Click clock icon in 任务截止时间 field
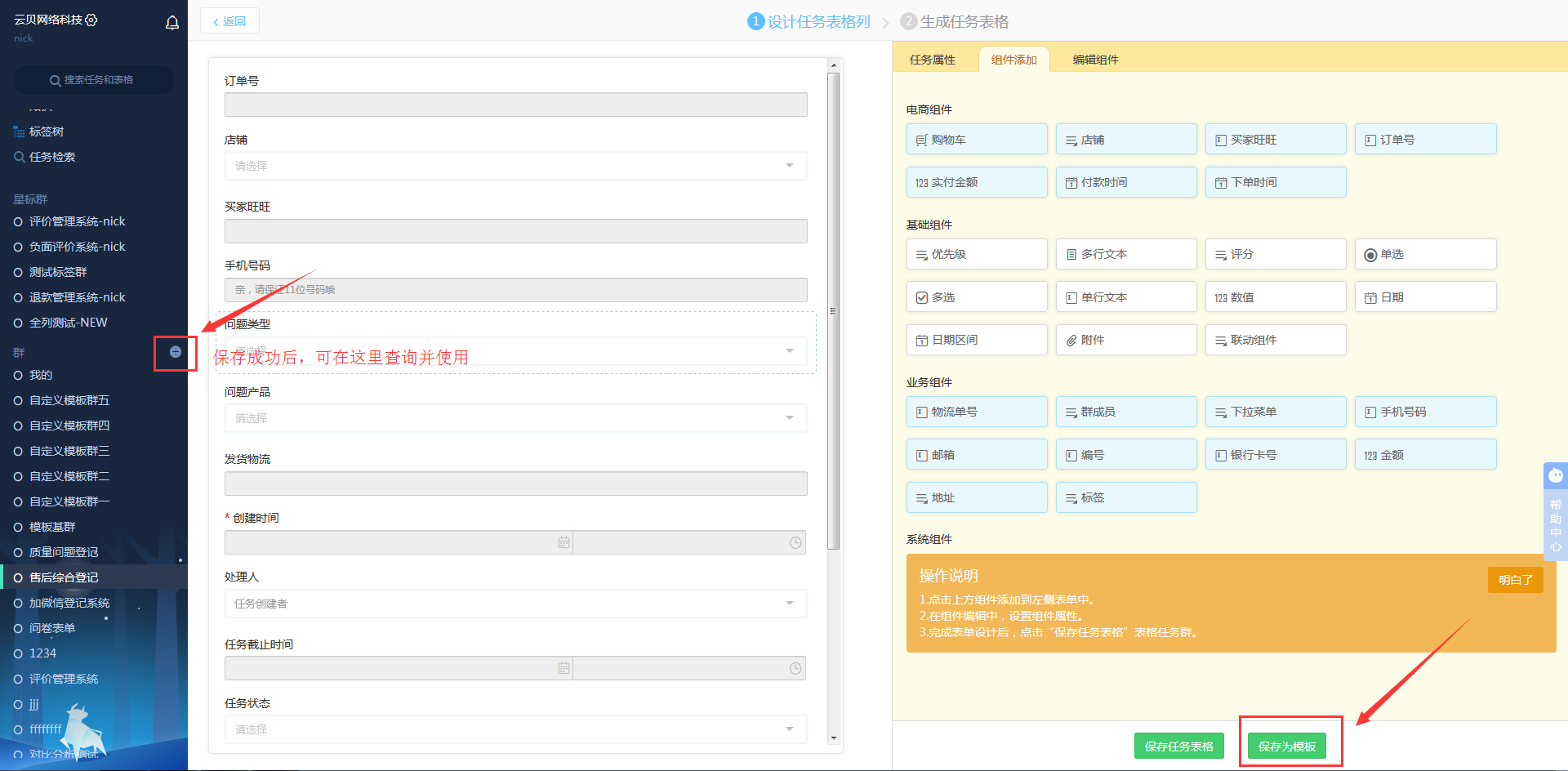Image resolution: width=1568 pixels, height=771 pixels. [x=795, y=669]
